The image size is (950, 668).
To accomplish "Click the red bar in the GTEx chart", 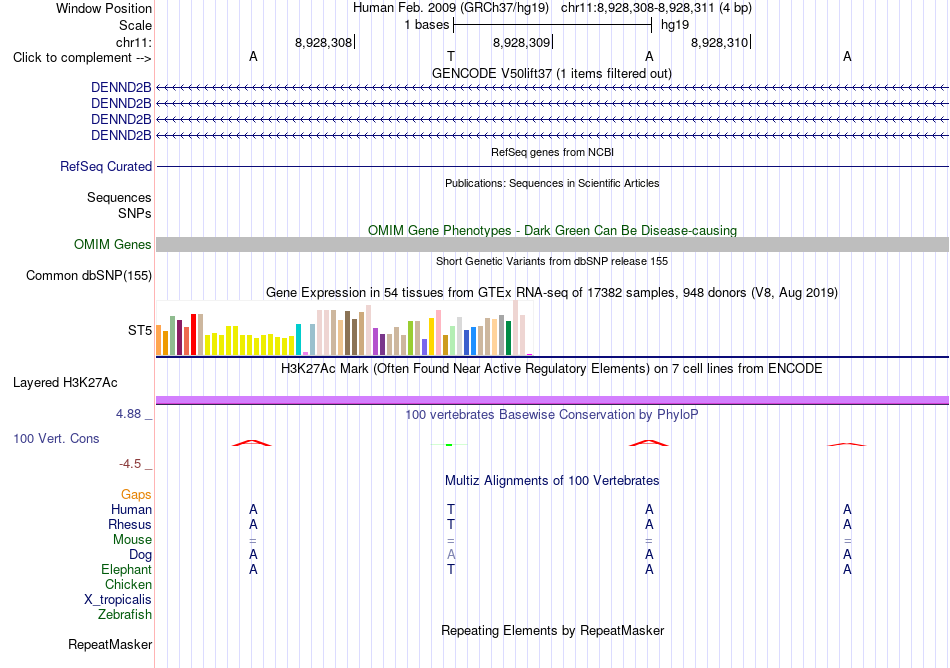I will 193,334.
